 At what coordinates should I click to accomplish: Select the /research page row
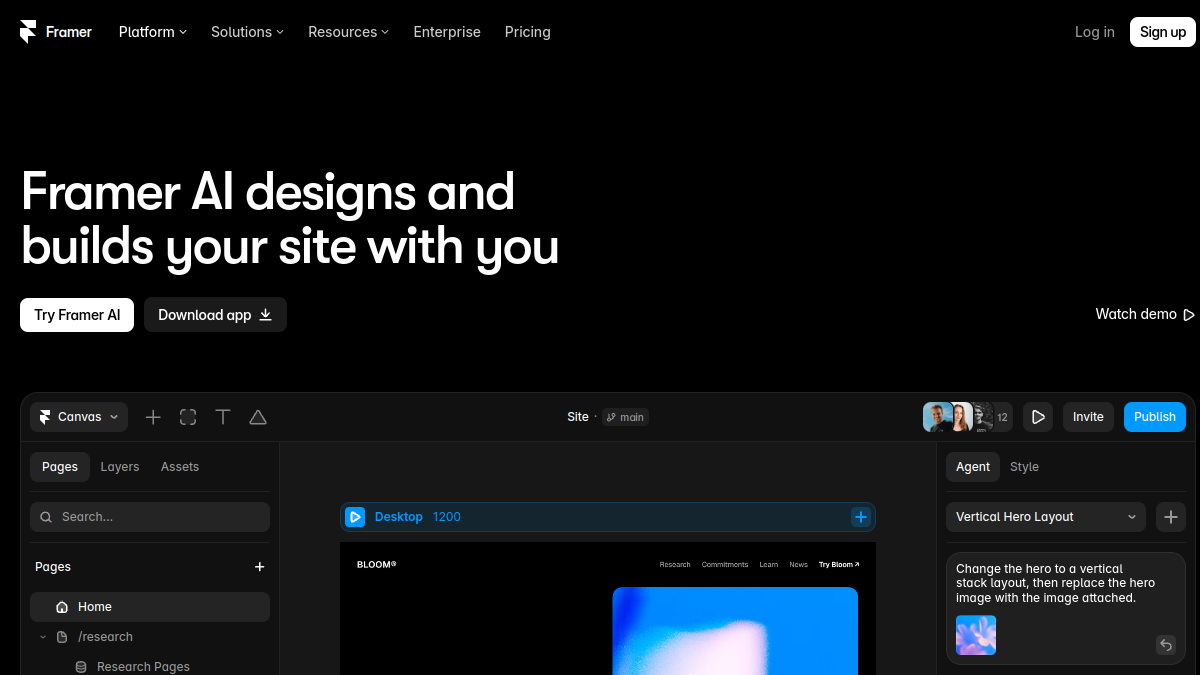[150, 637]
